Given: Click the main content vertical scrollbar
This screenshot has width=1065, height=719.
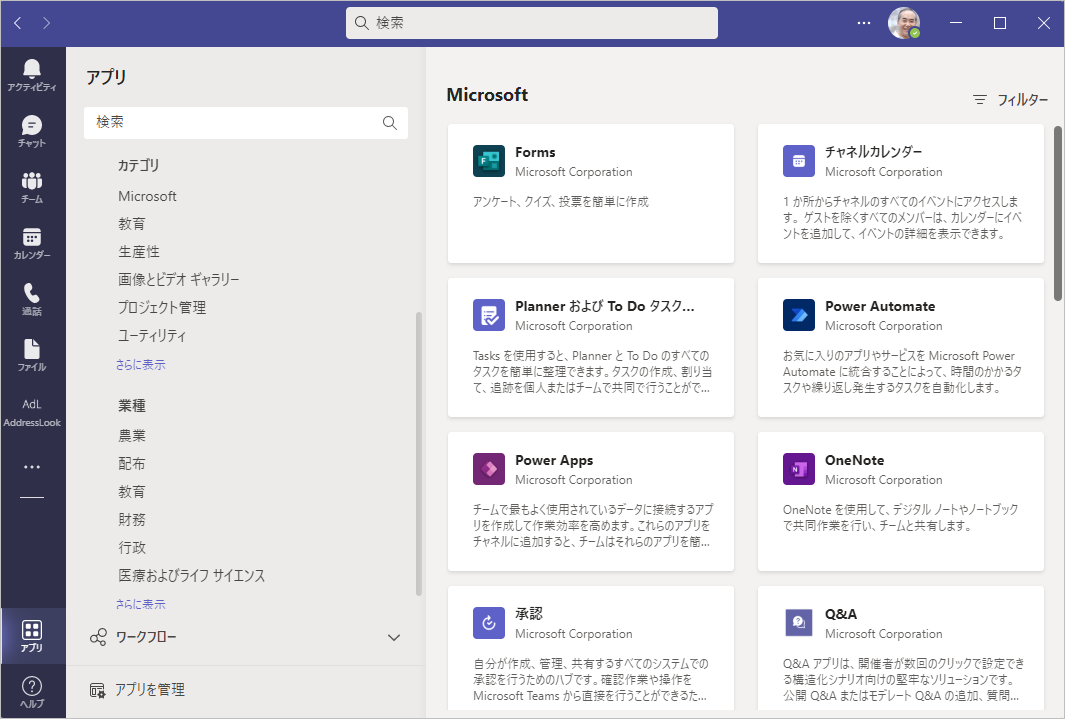Looking at the screenshot, I should point(1058,212).
